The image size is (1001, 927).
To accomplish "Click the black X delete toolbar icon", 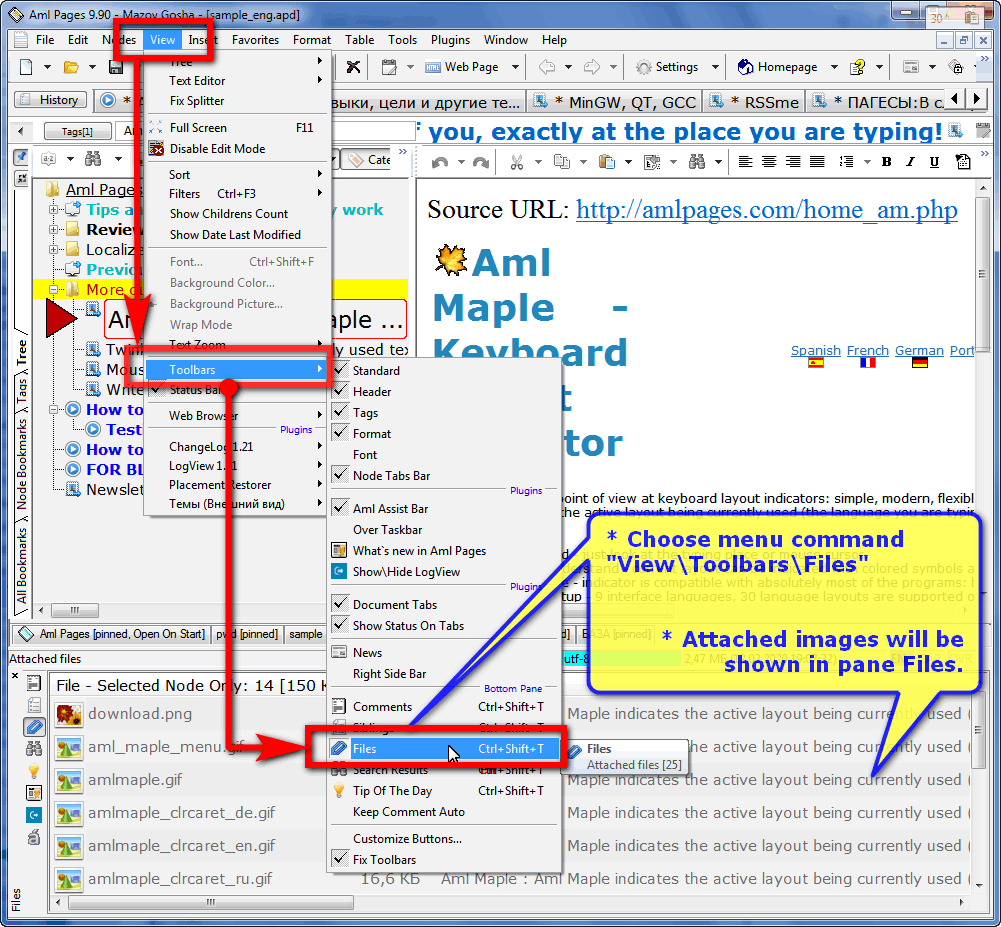I will (x=353, y=67).
